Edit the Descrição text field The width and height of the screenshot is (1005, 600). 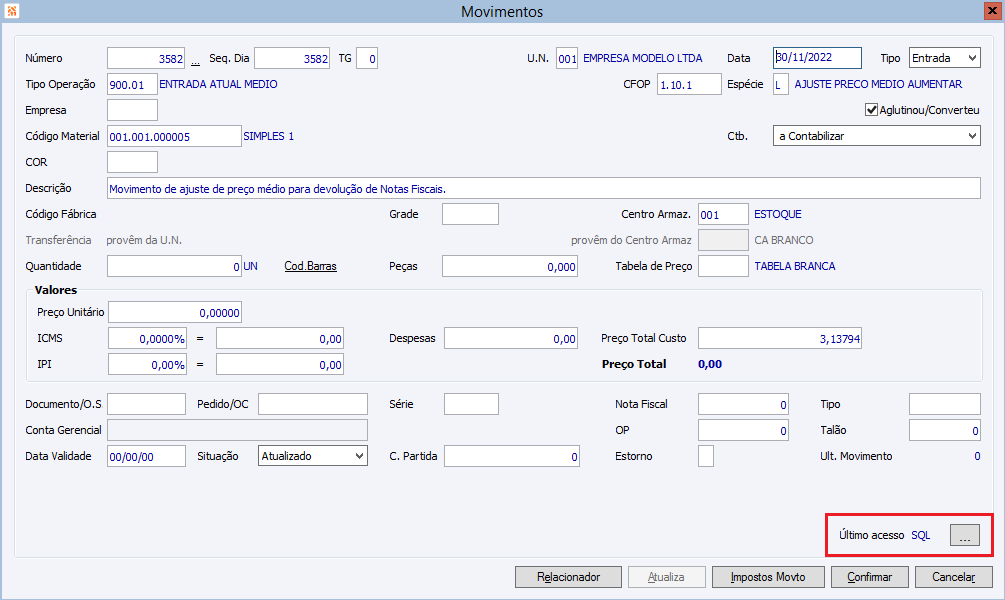point(544,188)
